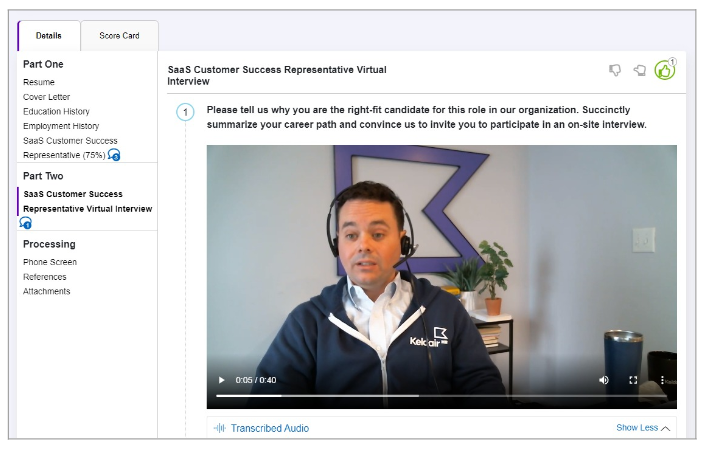Seek along the video progress bar
Screen dimensions: 708x449
point(441,396)
